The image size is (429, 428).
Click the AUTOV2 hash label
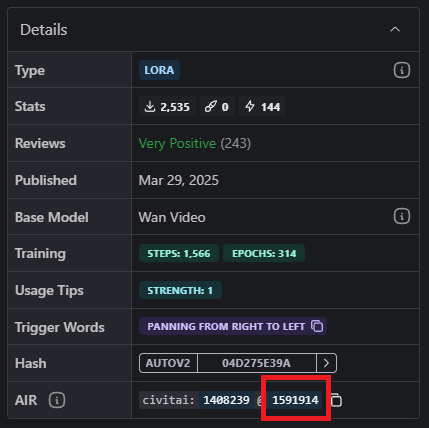[x=168, y=363]
